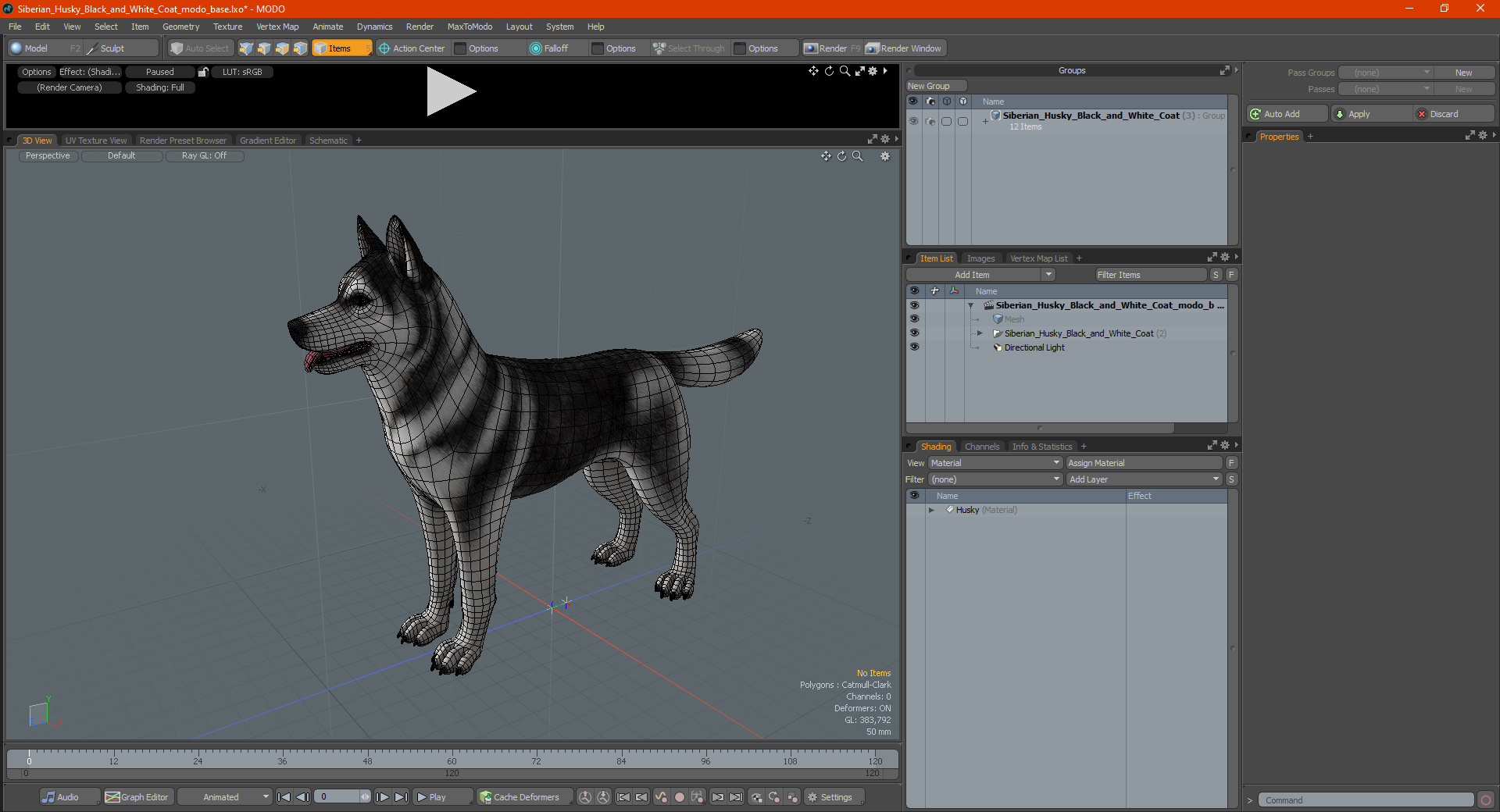
Task: Open shading Filter (none) dropdown
Action: (x=995, y=479)
